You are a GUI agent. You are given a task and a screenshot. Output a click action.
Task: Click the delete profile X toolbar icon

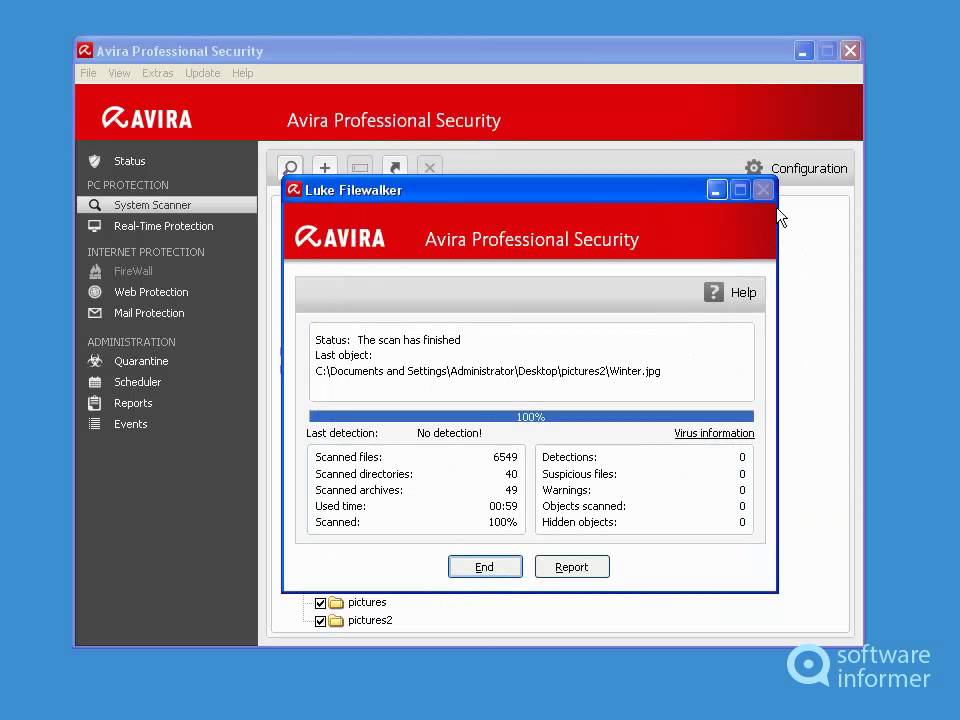click(430, 167)
